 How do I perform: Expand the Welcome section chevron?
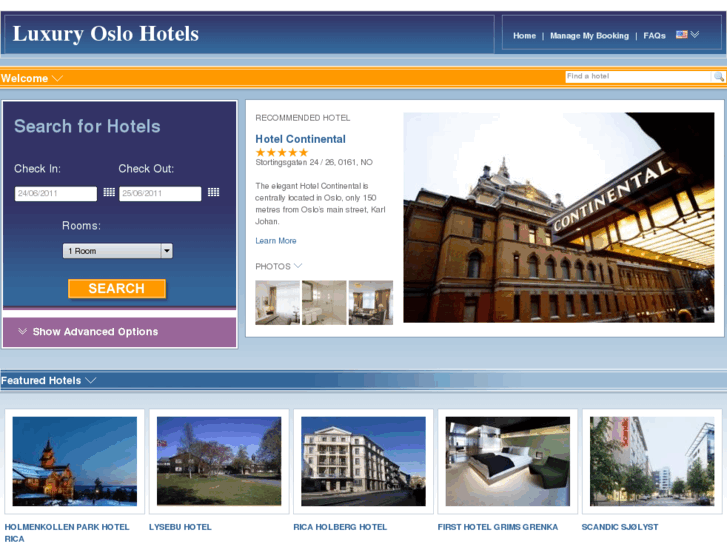pos(57,78)
